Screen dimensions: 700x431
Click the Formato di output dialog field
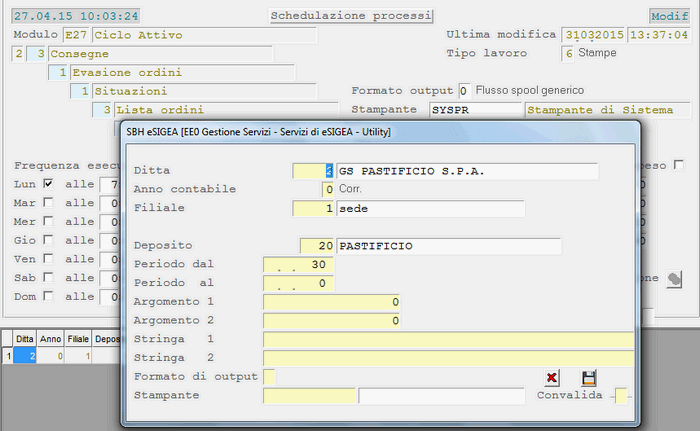[269, 377]
